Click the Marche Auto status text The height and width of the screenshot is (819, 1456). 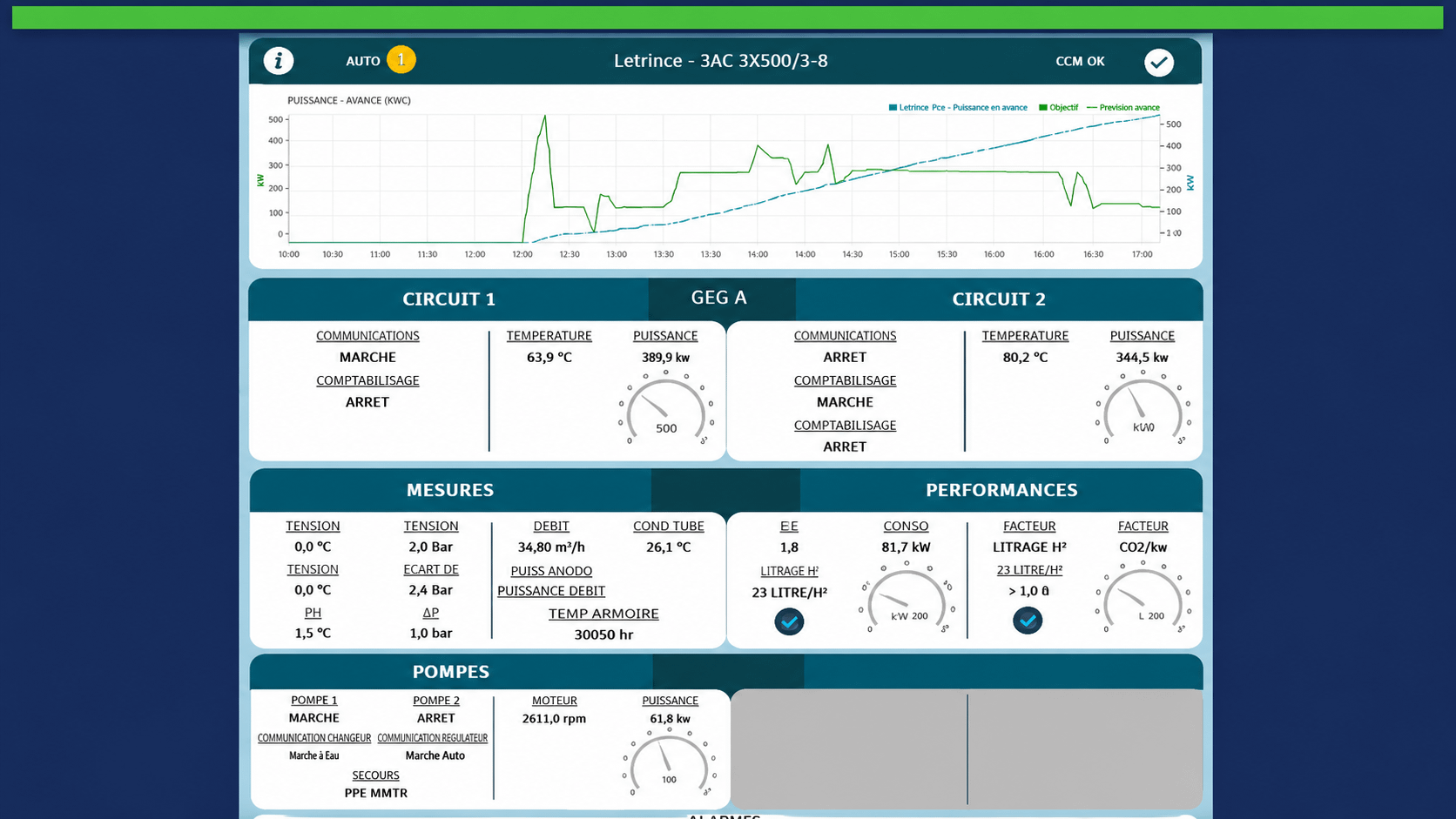435,755
